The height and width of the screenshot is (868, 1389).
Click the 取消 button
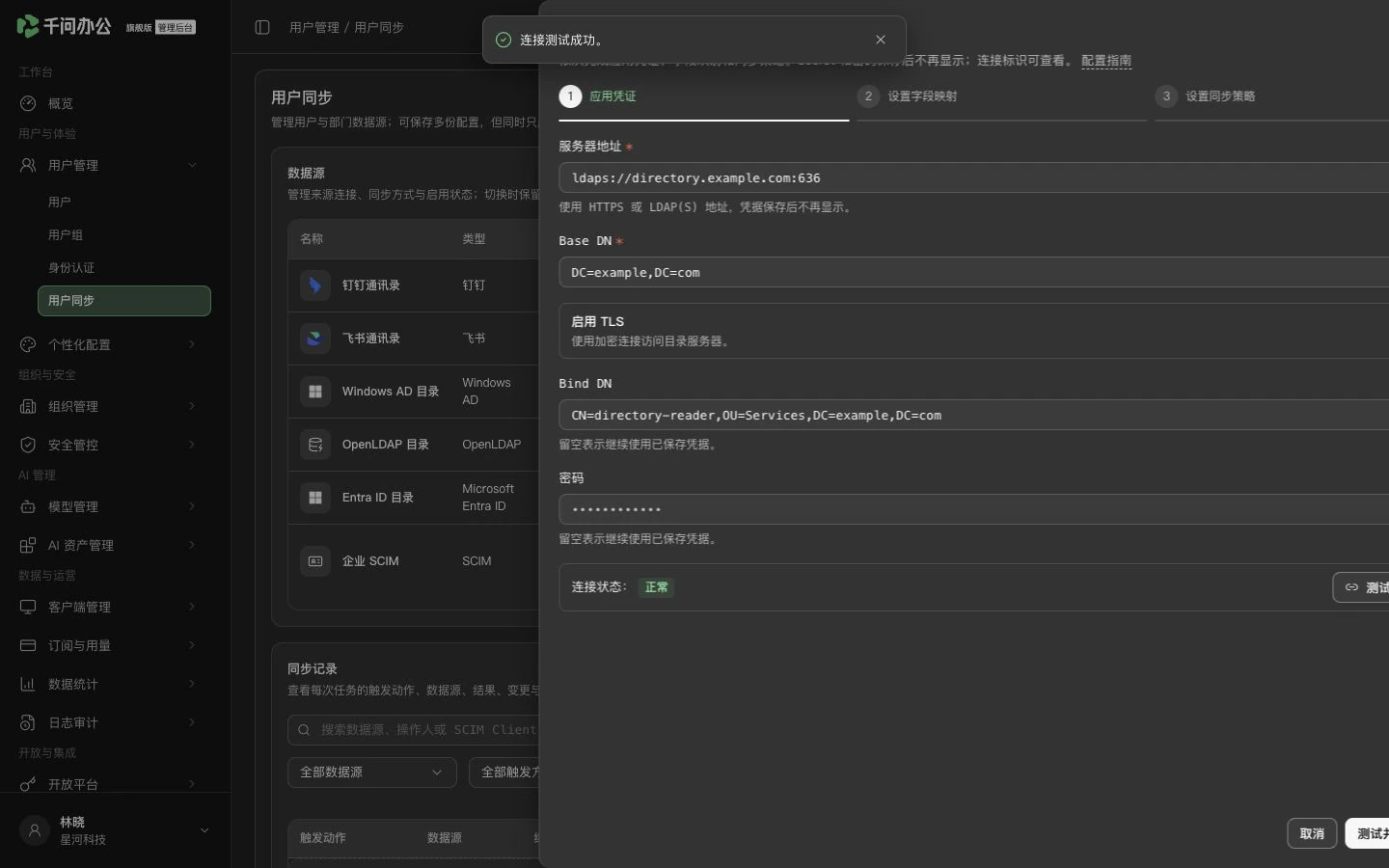click(1312, 833)
